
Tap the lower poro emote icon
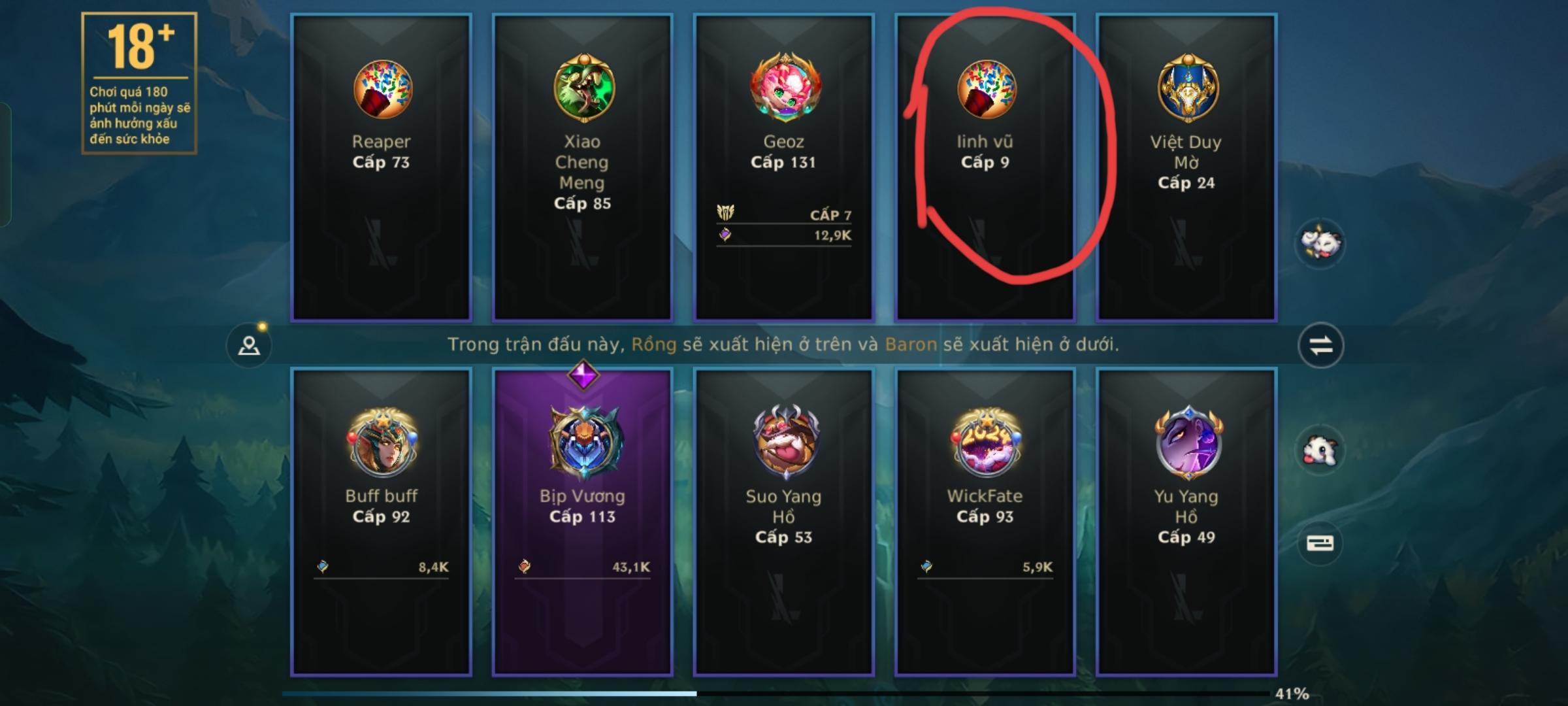(1320, 450)
